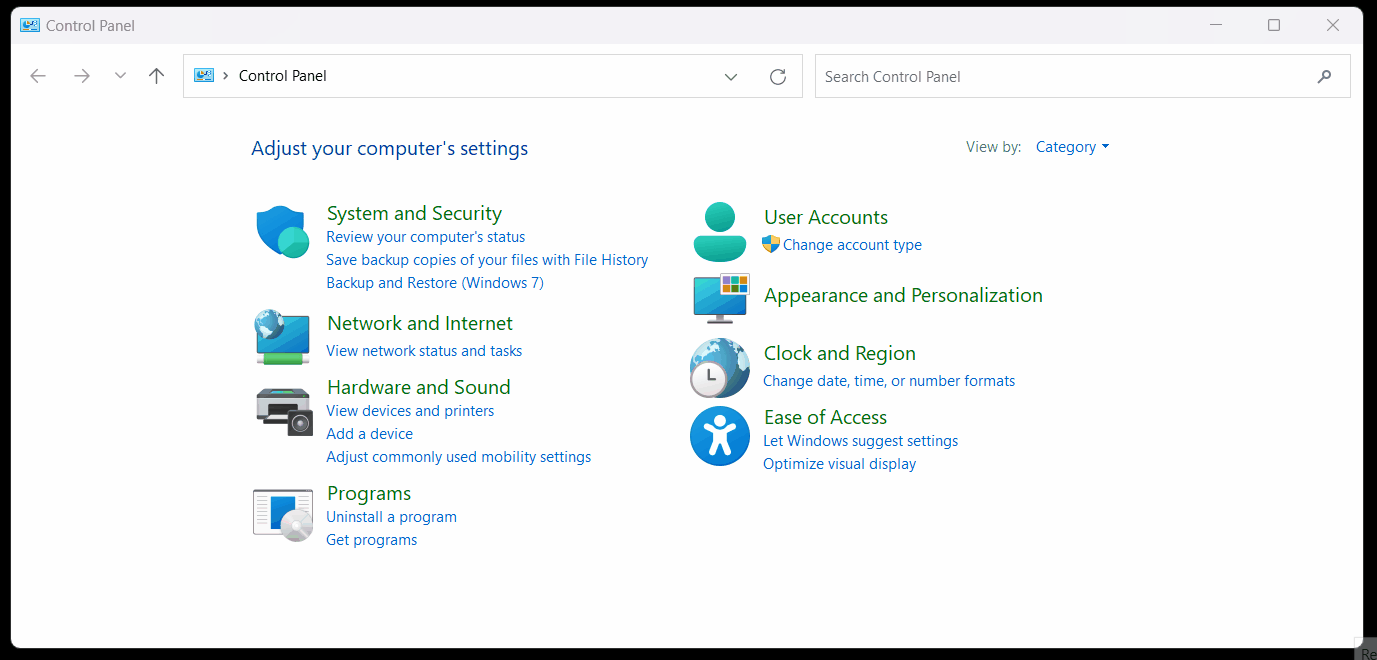Open the View by Category dropdown
This screenshot has width=1377, height=660.
(1072, 147)
